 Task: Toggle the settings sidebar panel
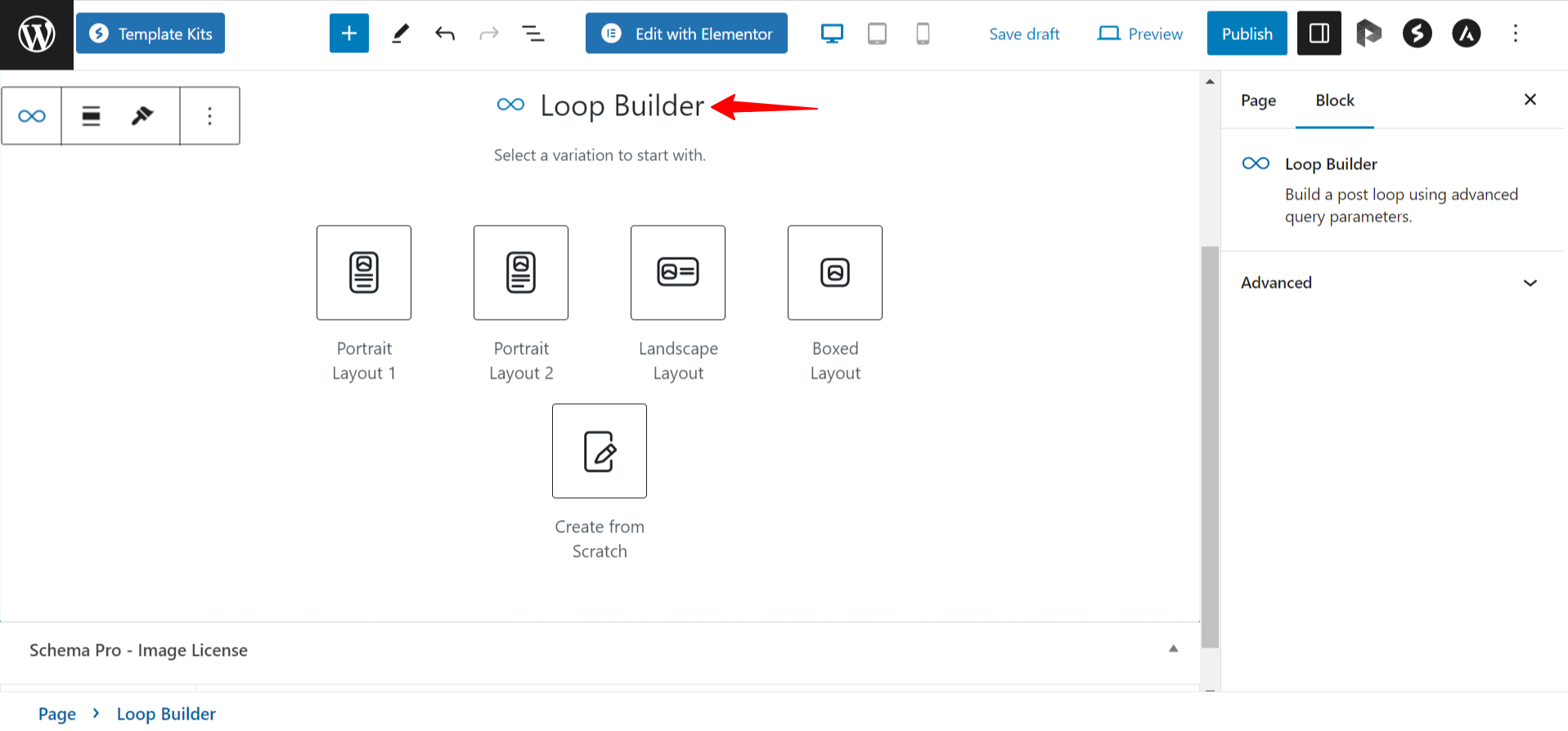(x=1319, y=34)
